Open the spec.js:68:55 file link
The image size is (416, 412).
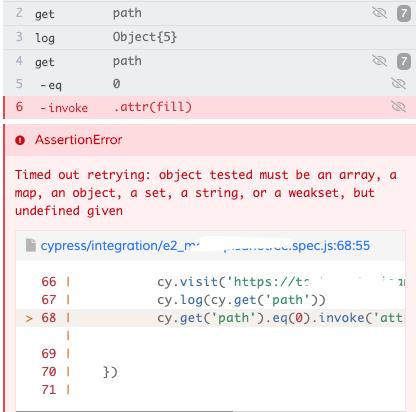pos(205,246)
